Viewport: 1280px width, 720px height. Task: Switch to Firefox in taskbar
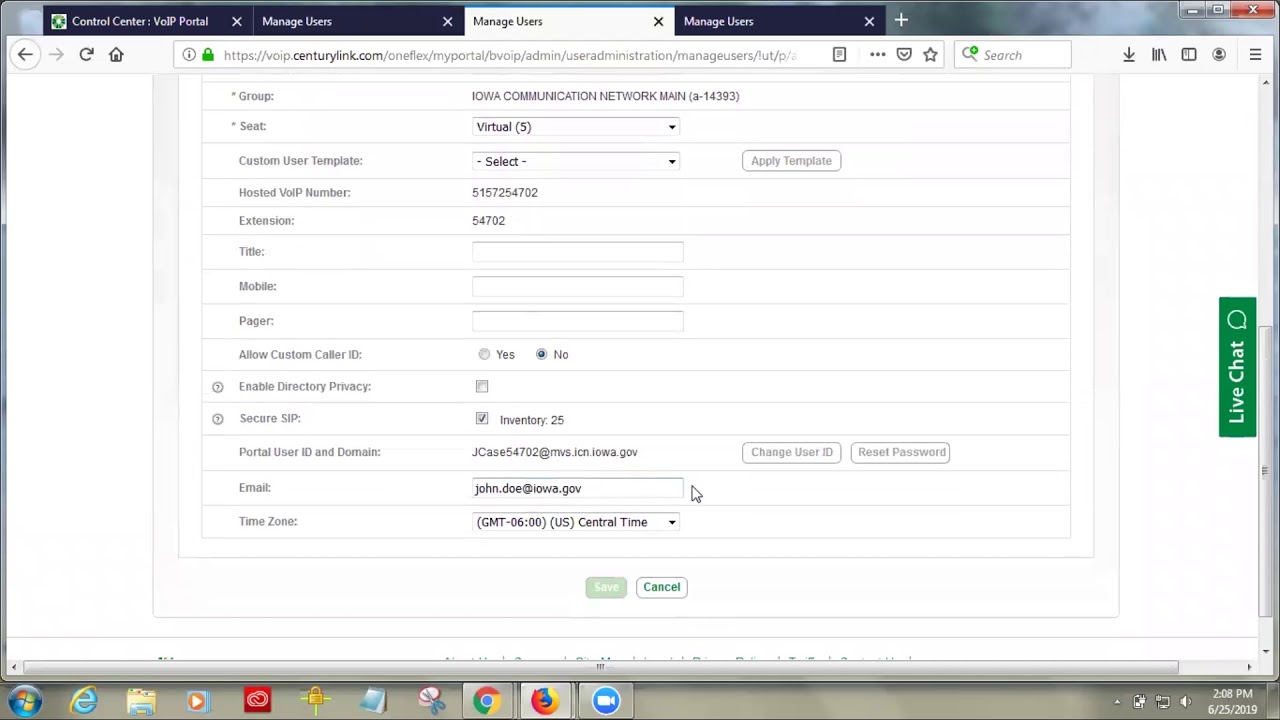(545, 701)
